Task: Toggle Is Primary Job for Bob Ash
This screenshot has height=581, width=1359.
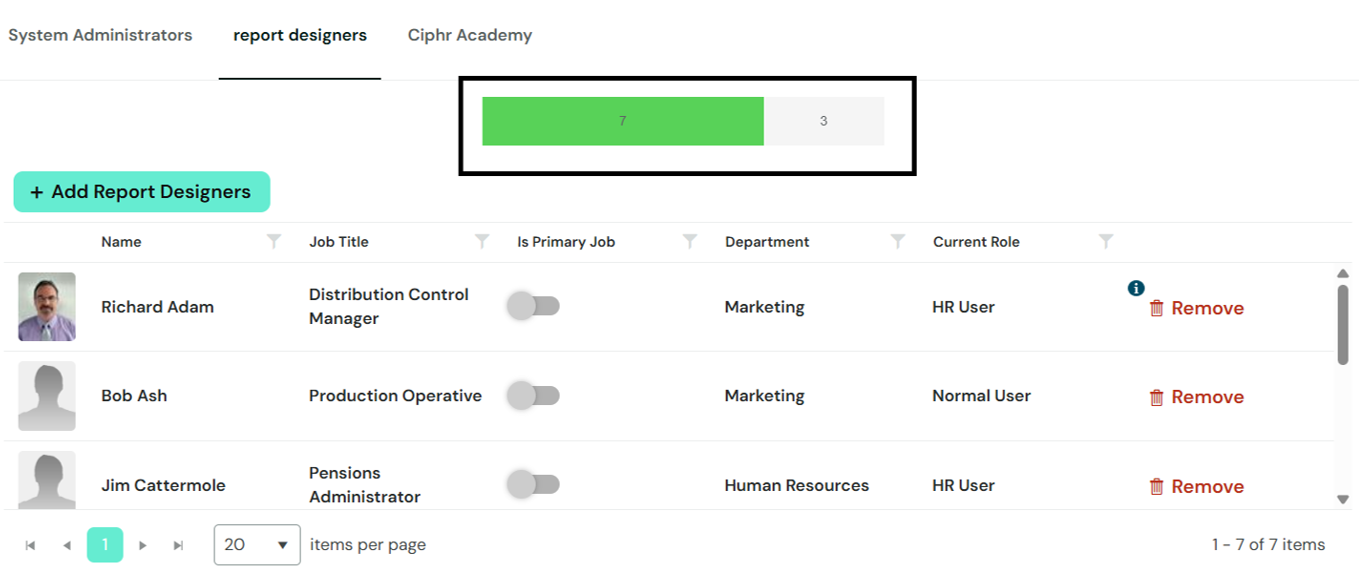Action: click(x=533, y=396)
